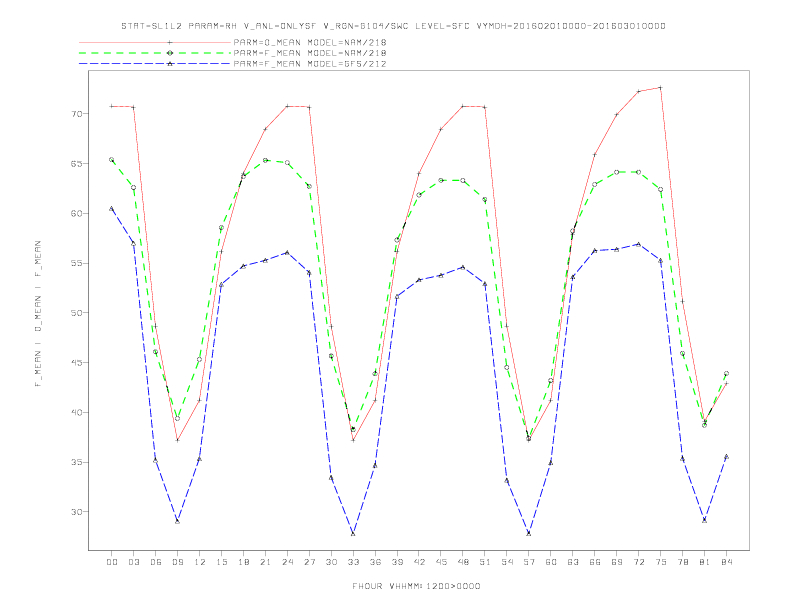Click x-axis tick label 78
This screenshot has height=612, width=792.
click(x=683, y=562)
